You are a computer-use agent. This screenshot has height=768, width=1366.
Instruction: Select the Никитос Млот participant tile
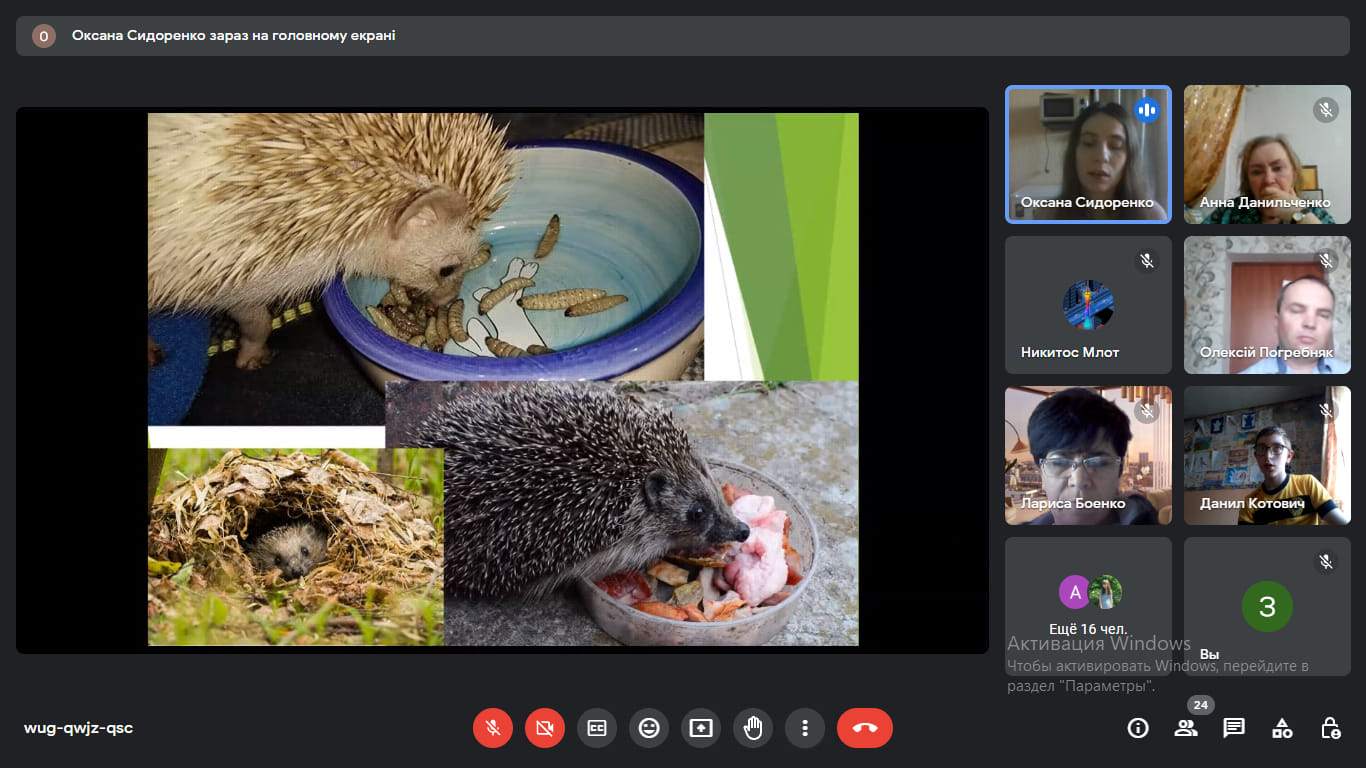(x=1088, y=305)
